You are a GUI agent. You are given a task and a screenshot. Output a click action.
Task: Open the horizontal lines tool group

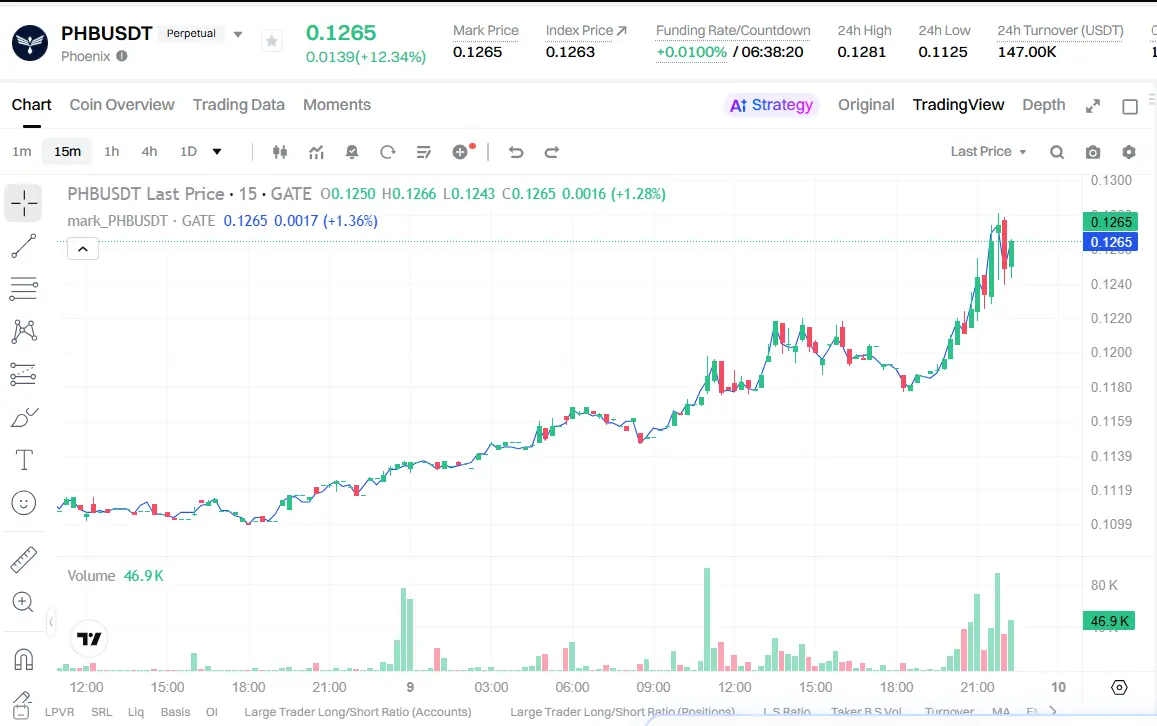(24, 288)
